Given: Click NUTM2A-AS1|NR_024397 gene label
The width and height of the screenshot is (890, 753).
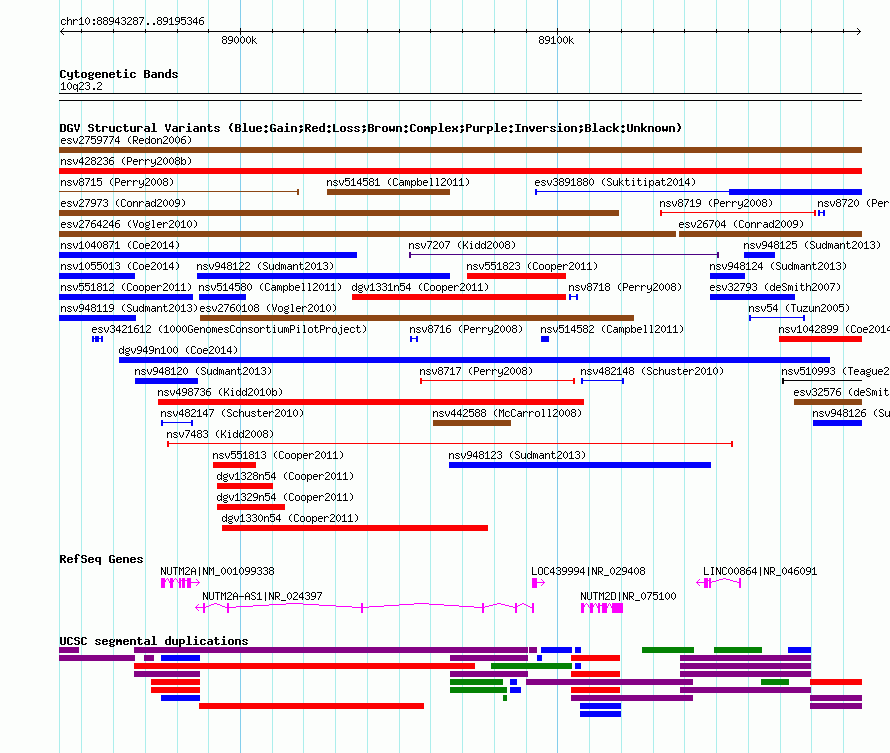Looking at the screenshot, I should pyautogui.click(x=262, y=596).
